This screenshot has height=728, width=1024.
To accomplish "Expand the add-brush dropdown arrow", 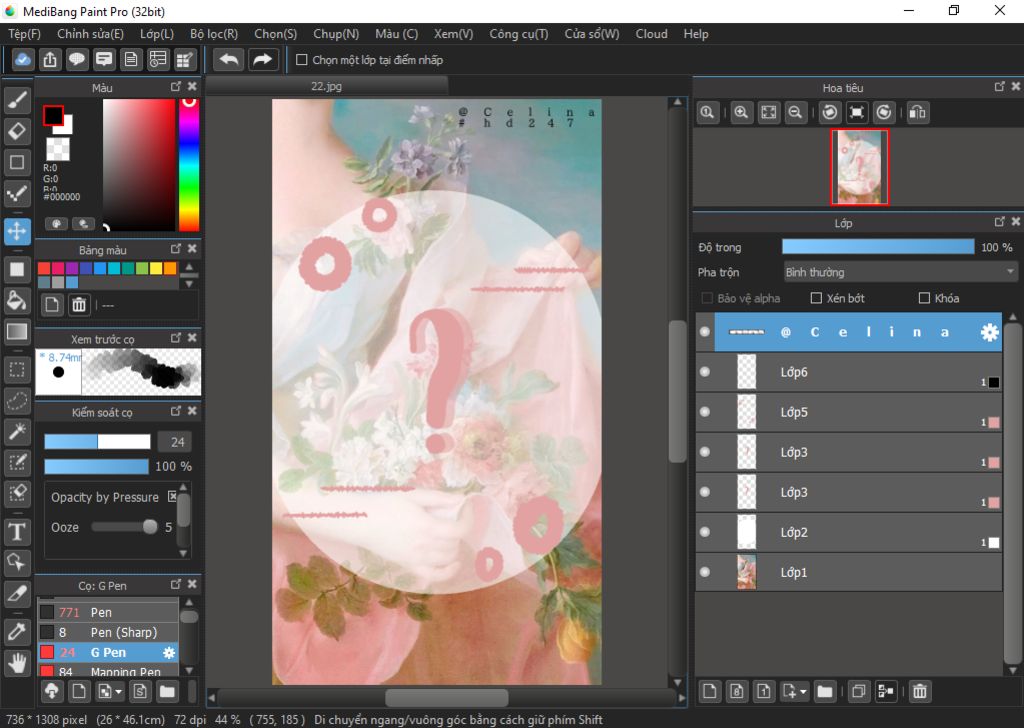I will pos(118,691).
